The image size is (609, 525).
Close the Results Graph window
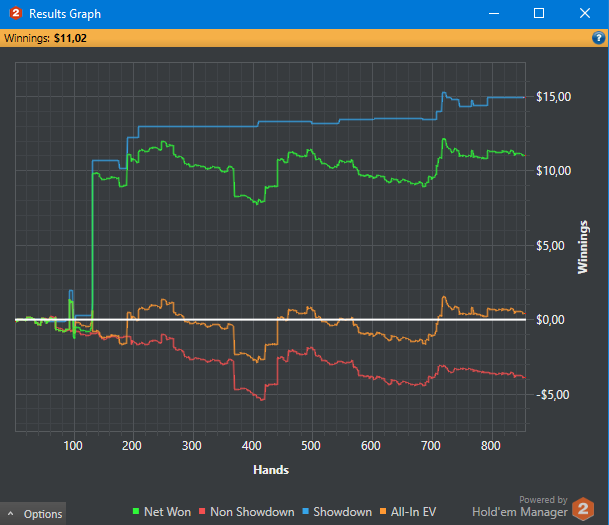tap(585, 14)
